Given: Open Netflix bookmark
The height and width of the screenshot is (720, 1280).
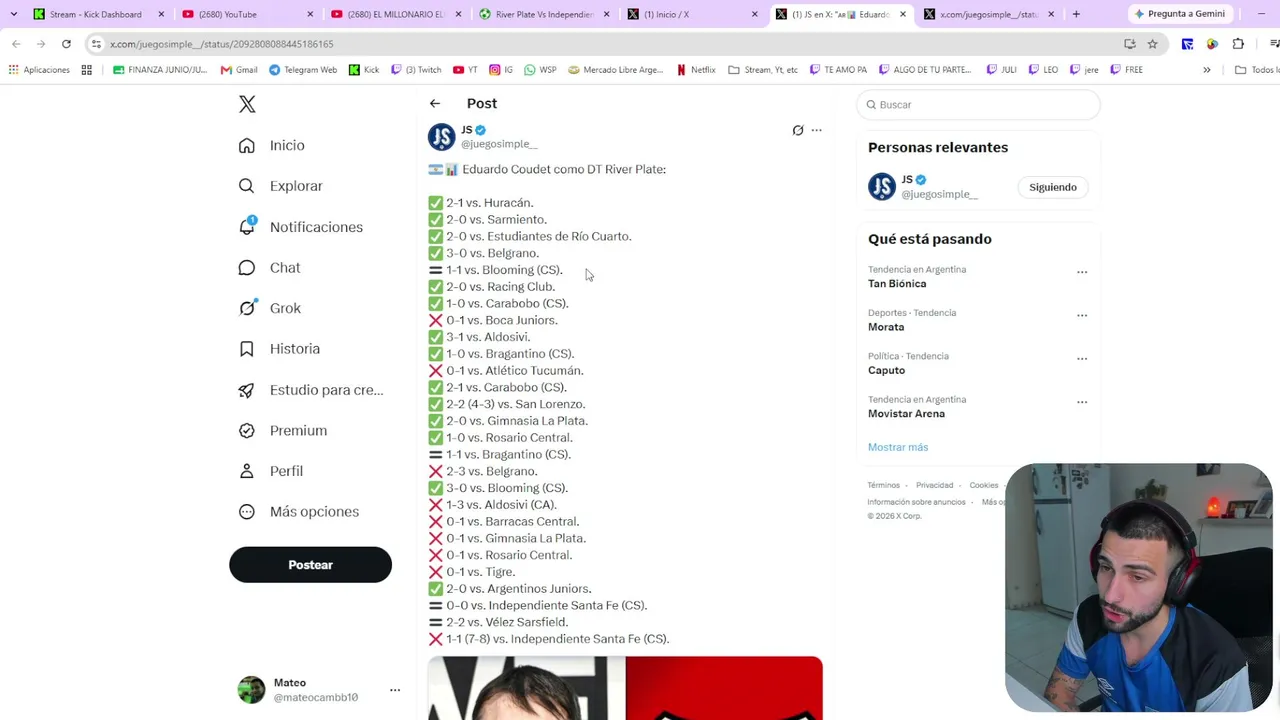Looking at the screenshot, I should (x=696, y=70).
